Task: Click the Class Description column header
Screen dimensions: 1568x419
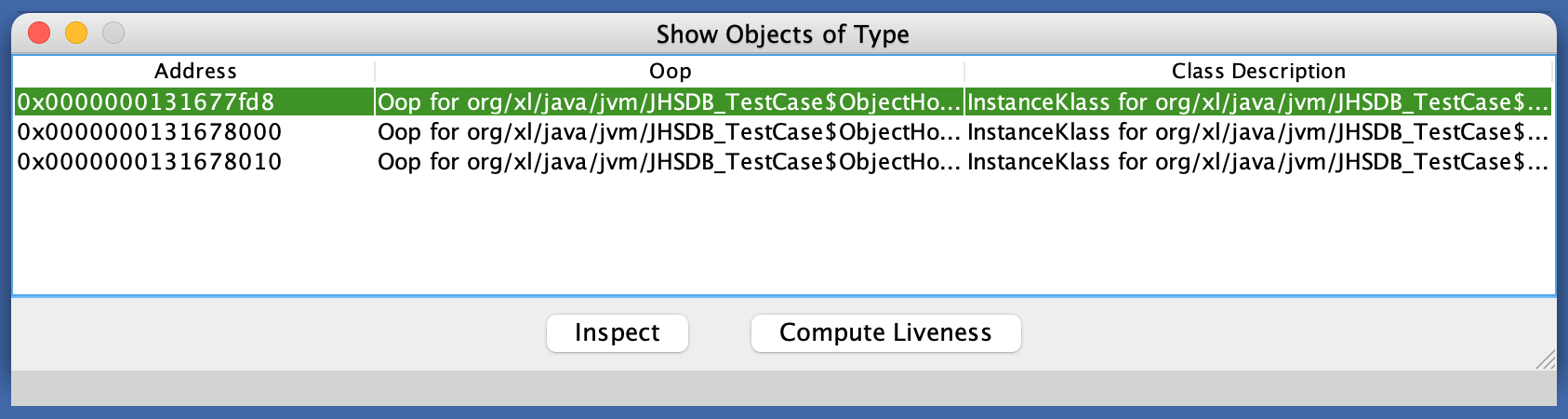Action: click(x=1257, y=72)
